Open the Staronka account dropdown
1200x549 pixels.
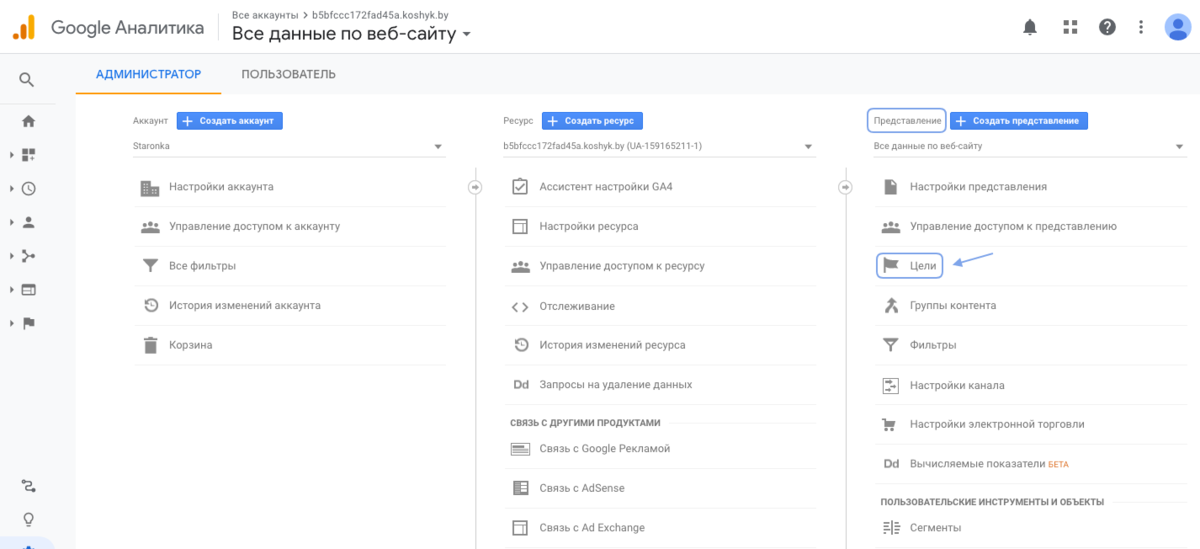click(x=288, y=146)
